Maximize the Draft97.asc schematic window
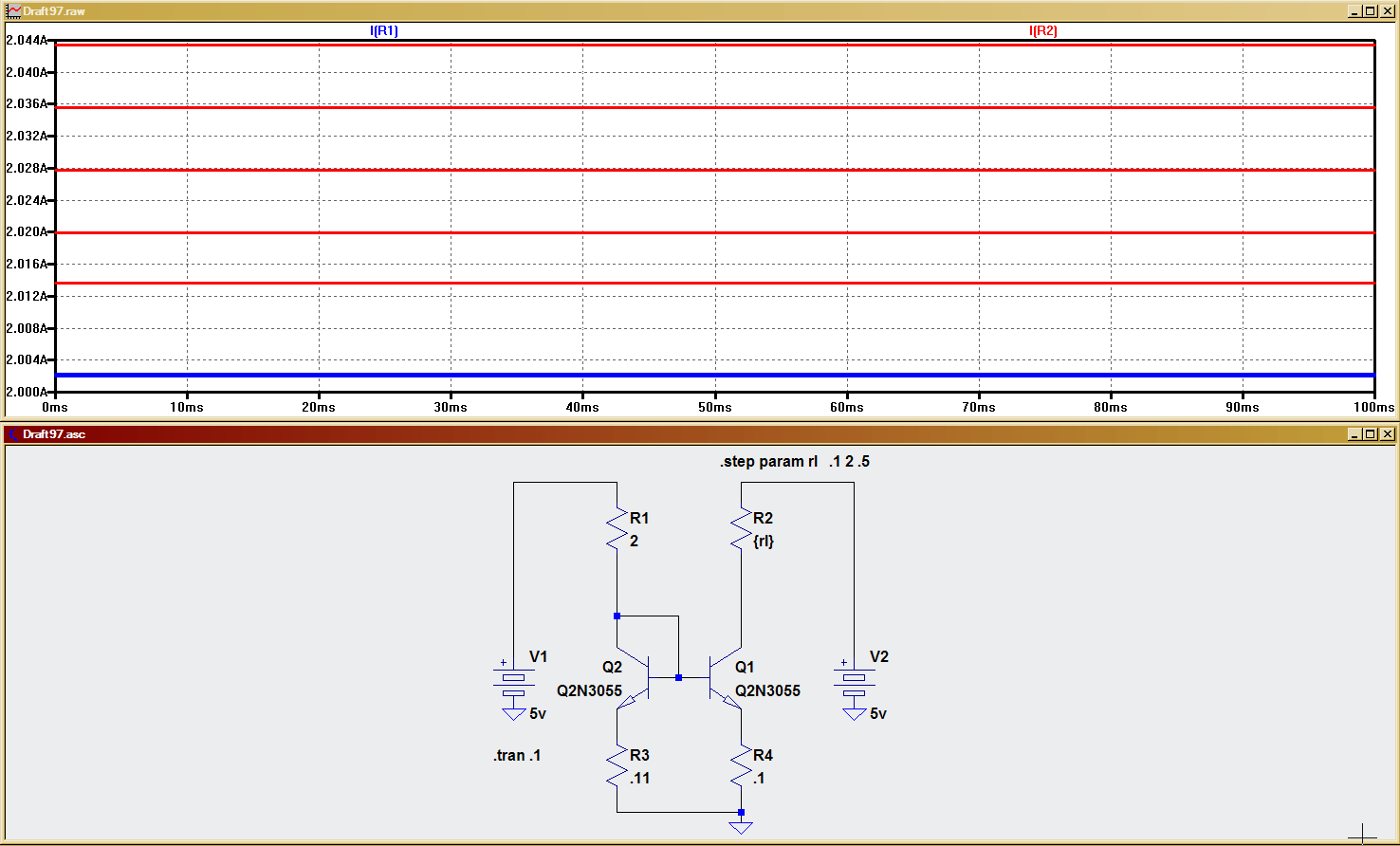The width and height of the screenshot is (1400, 846). tap(1370, 434)
